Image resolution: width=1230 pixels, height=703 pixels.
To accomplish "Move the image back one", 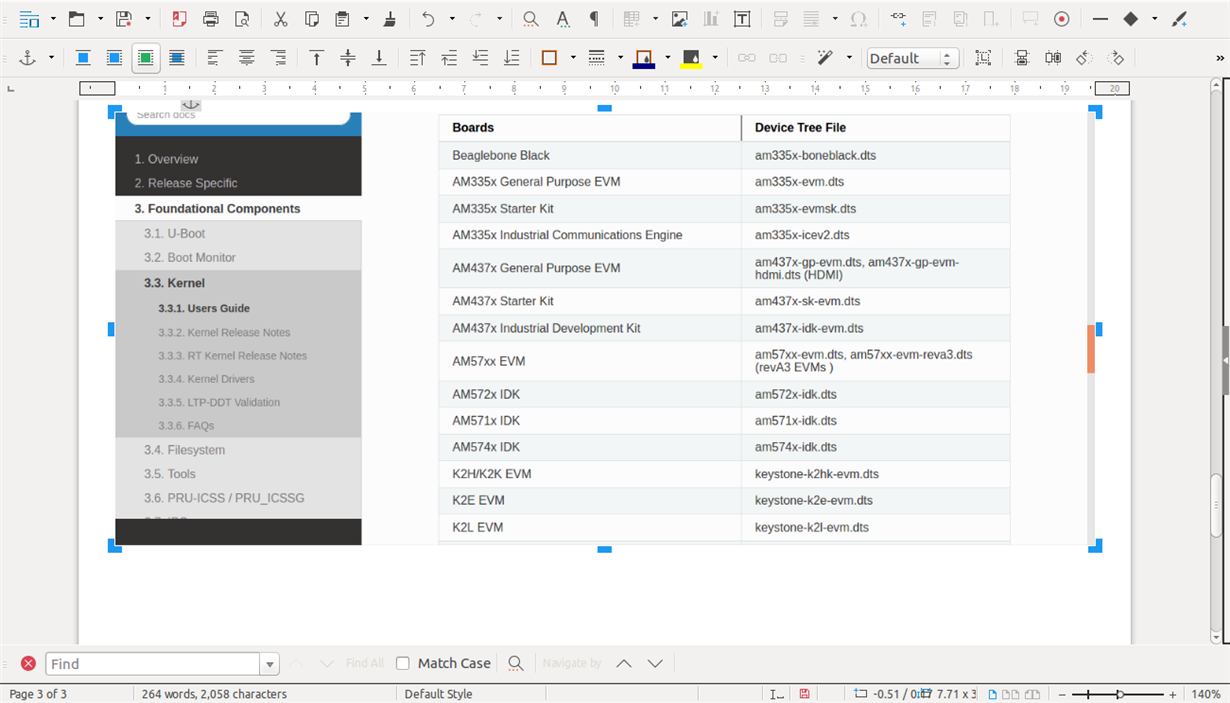I will (480, 58).
